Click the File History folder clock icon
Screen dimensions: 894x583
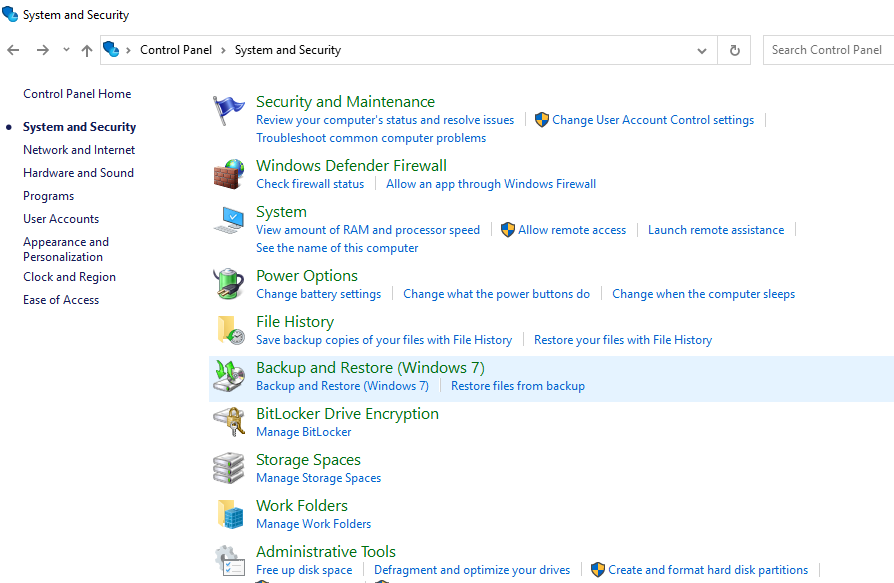point(230,330)
